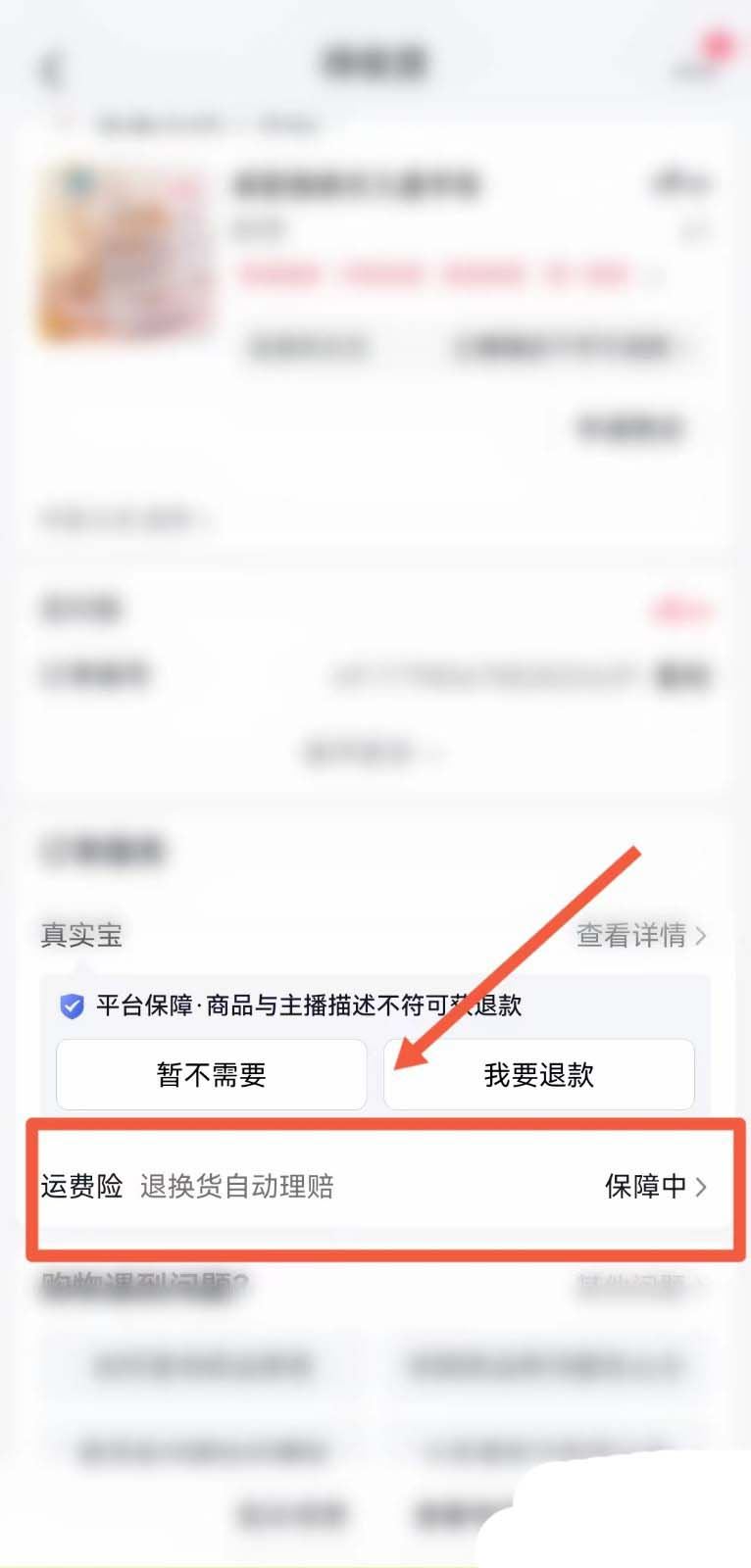
Task: Open the product thumbnail image
Action: 125,253
